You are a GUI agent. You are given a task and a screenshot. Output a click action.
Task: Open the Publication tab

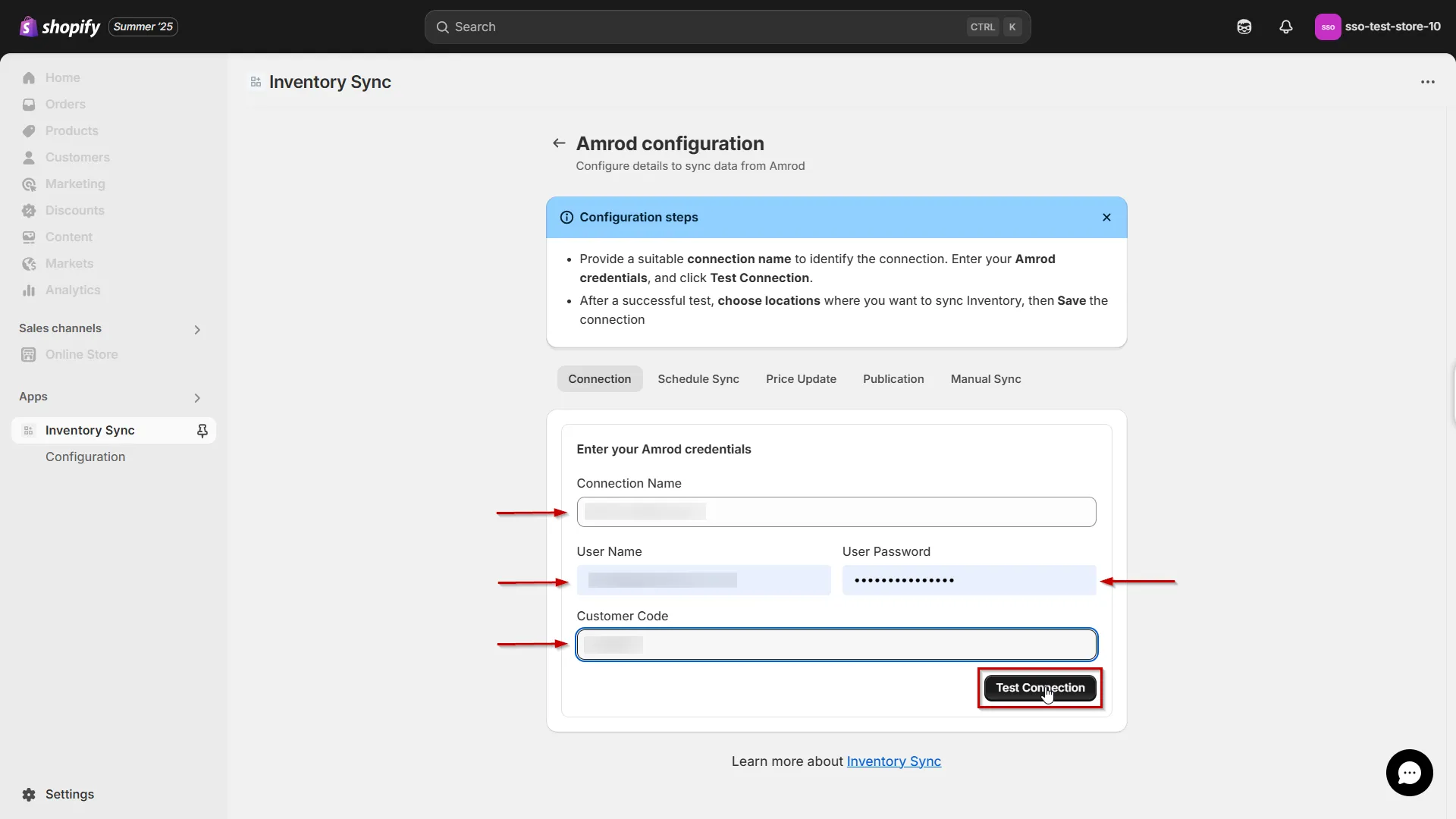(x=893, y=378)
